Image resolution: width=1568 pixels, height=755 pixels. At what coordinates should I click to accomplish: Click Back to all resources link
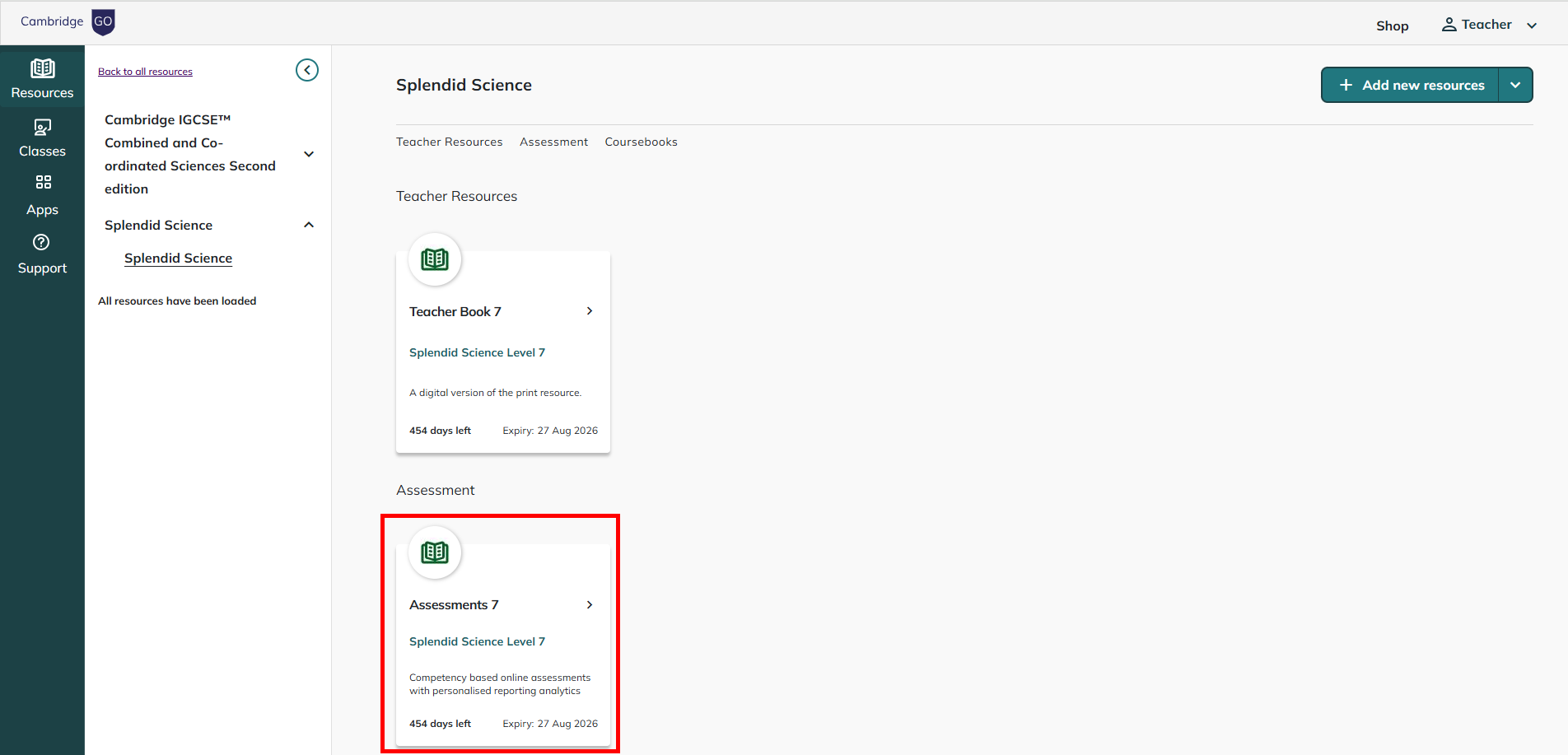pos(145,72)
